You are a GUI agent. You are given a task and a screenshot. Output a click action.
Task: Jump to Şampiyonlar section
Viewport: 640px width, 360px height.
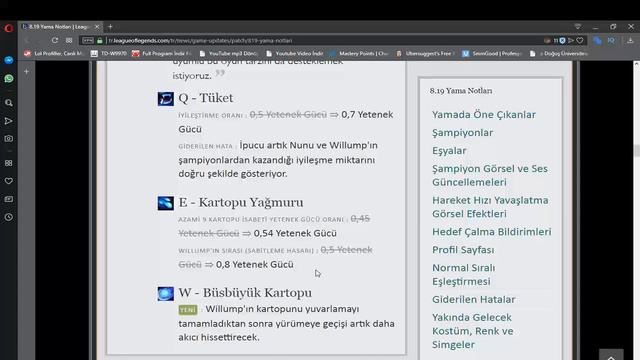pos(462,133)
